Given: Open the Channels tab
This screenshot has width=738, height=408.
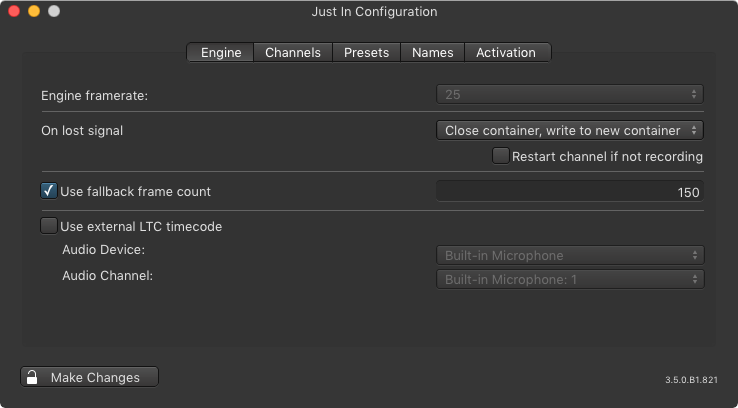Looking at the screenshot, I should click(293, 52).
